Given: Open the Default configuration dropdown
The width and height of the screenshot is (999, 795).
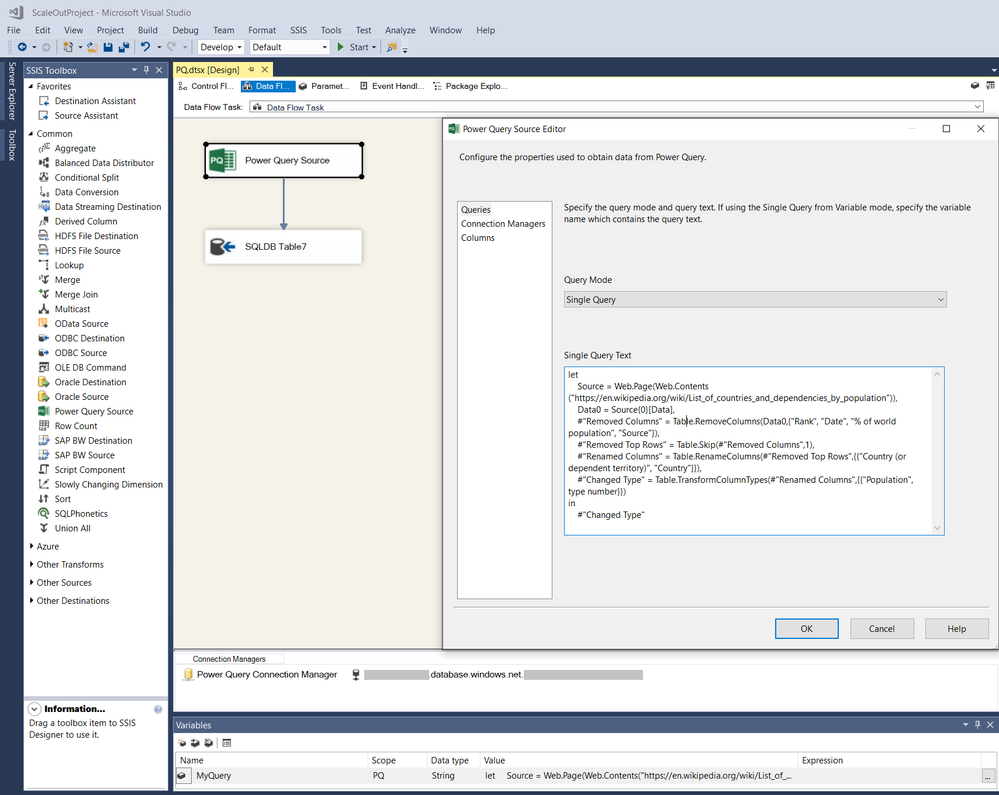Looking at the screenshot, I should click(289, 47).
